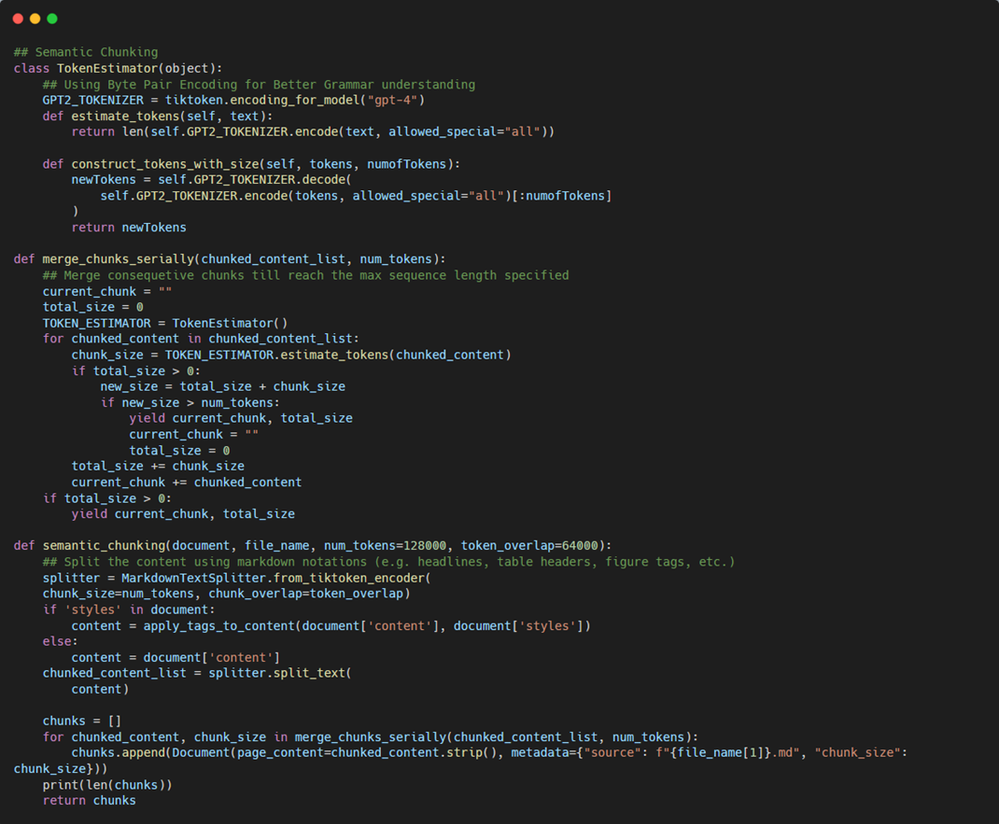This screenshot has width=999, height=824.
Task: Click the yellow minimize window dot
Action: pyautogui.click(x=35, y=18)
